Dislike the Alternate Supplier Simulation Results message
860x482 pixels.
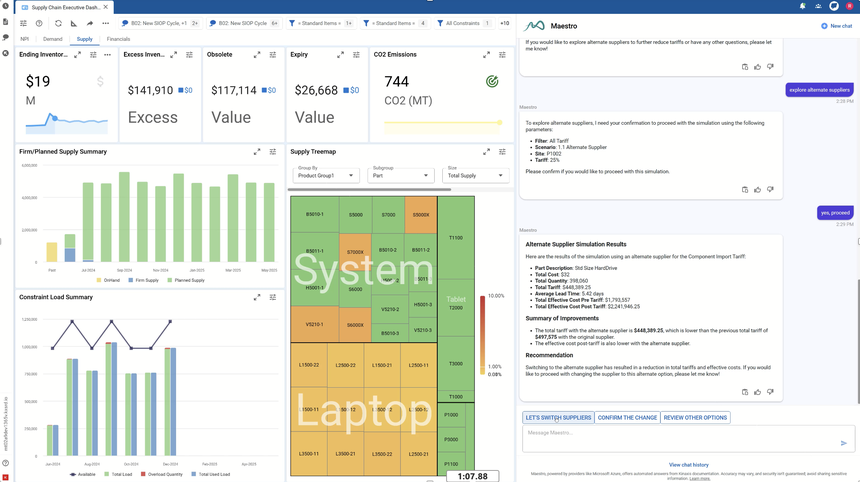tap(770, 392)
